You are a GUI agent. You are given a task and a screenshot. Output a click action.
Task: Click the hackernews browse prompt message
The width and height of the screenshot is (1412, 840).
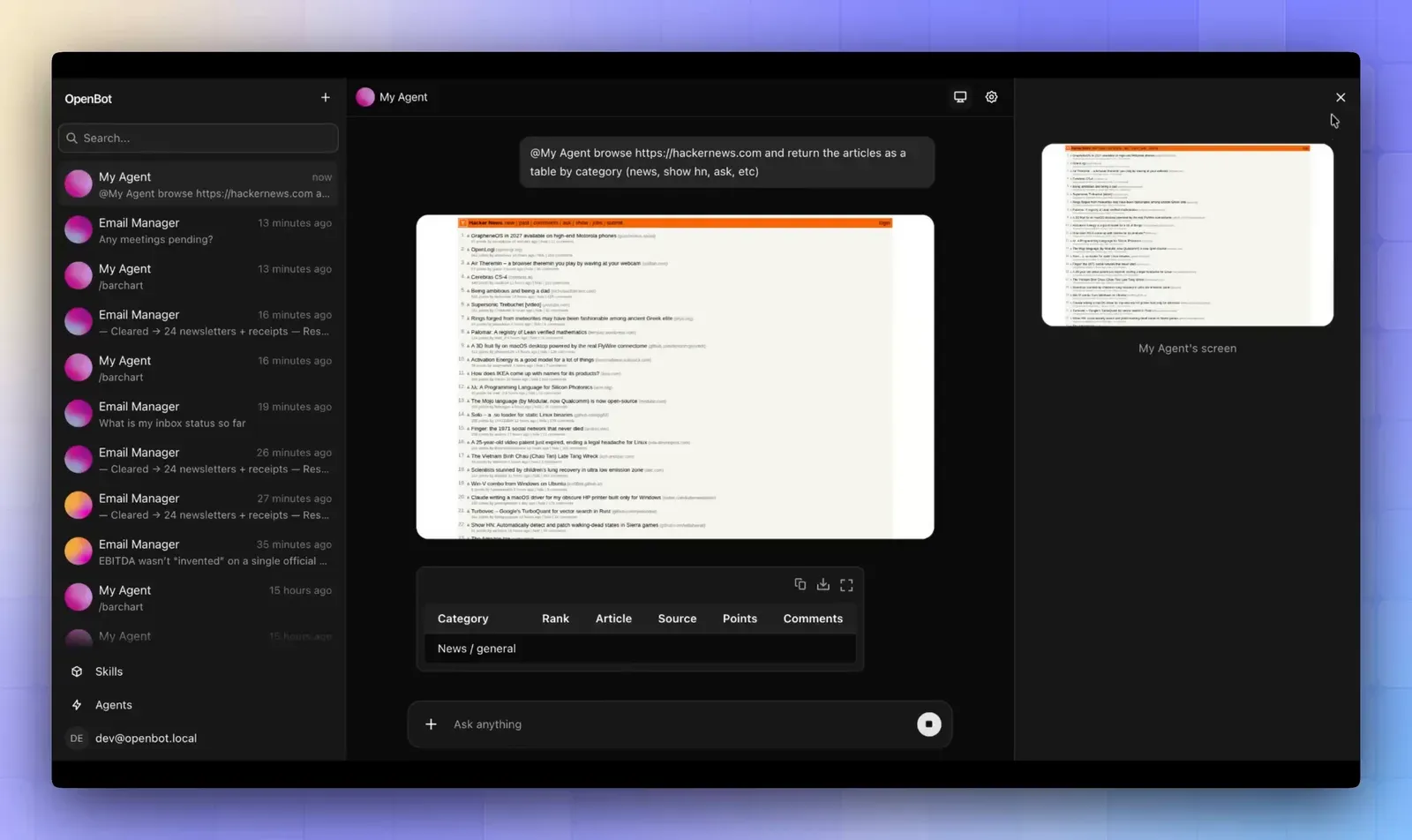coord(726,162)
